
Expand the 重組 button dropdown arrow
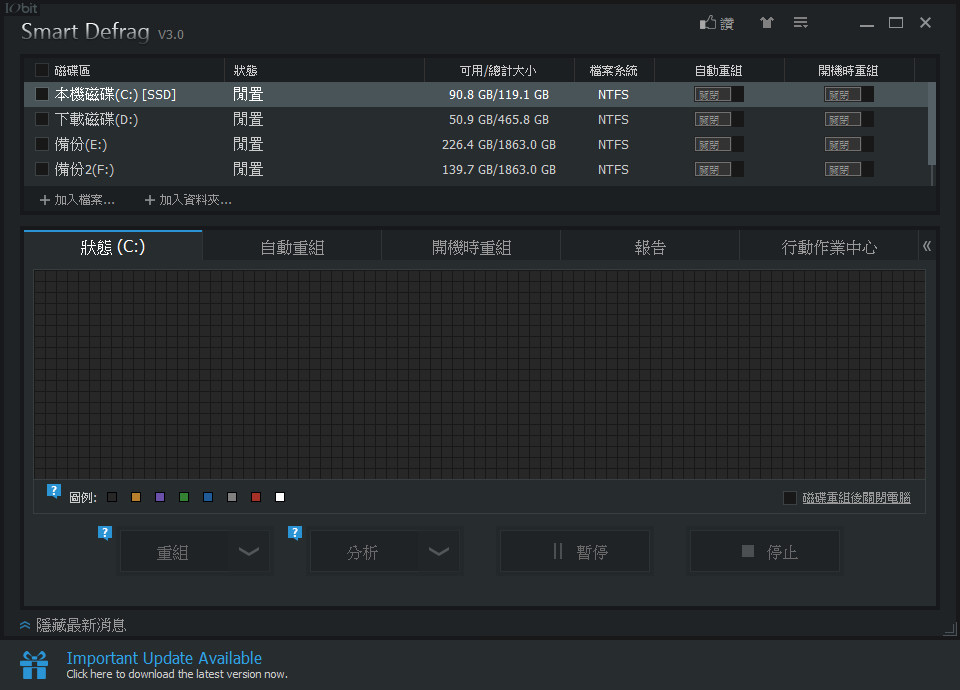click(249, 552)
